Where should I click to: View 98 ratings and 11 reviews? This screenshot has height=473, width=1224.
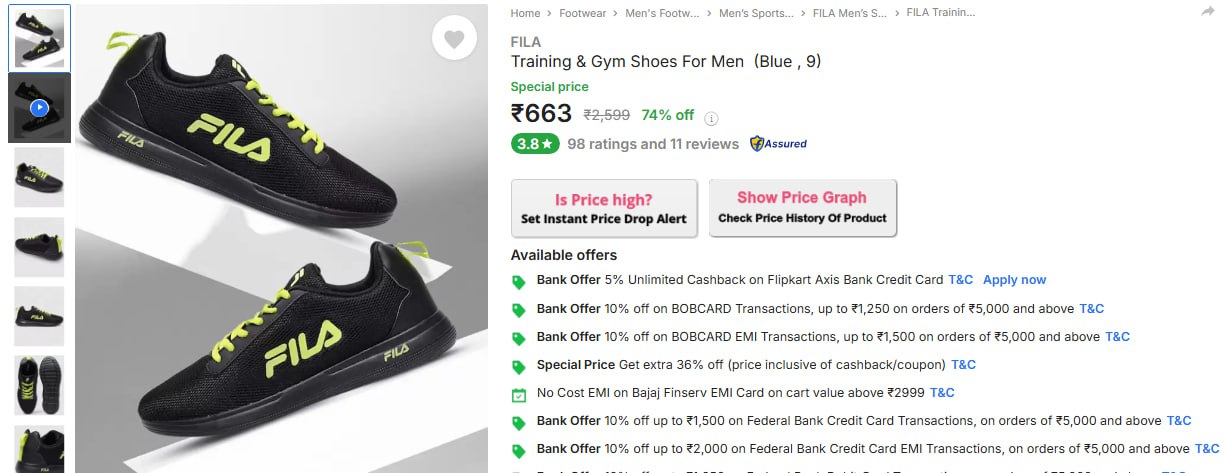(x=653, y=144)
